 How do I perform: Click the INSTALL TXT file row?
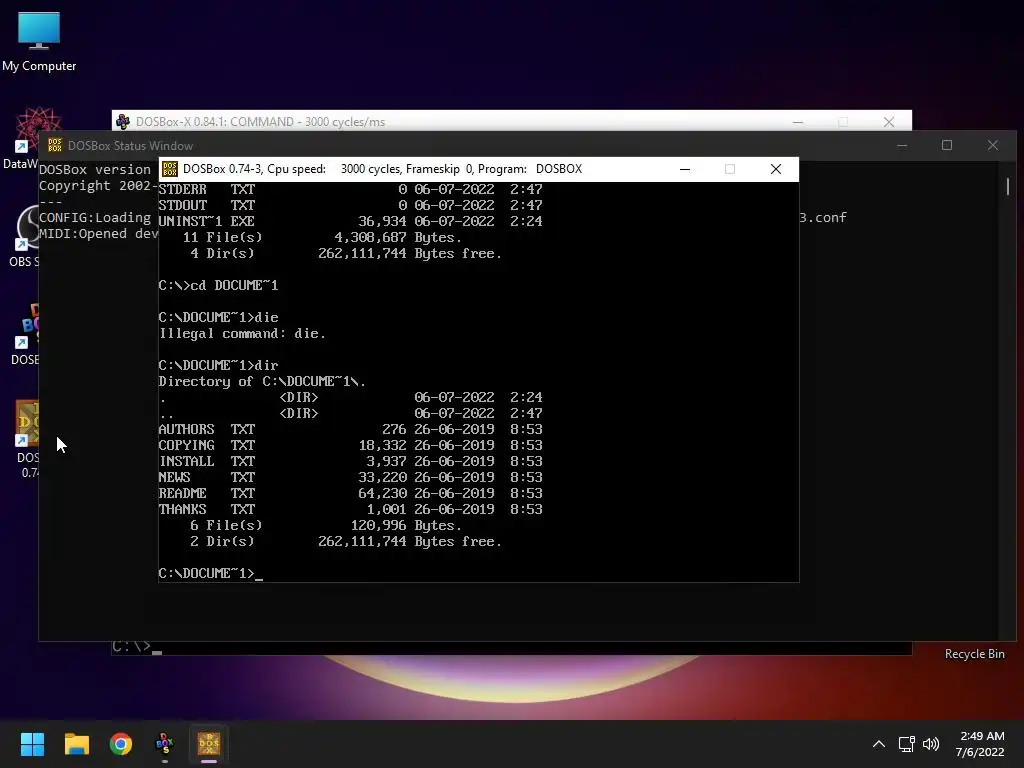pyautogui.click(x=350, y=462)
